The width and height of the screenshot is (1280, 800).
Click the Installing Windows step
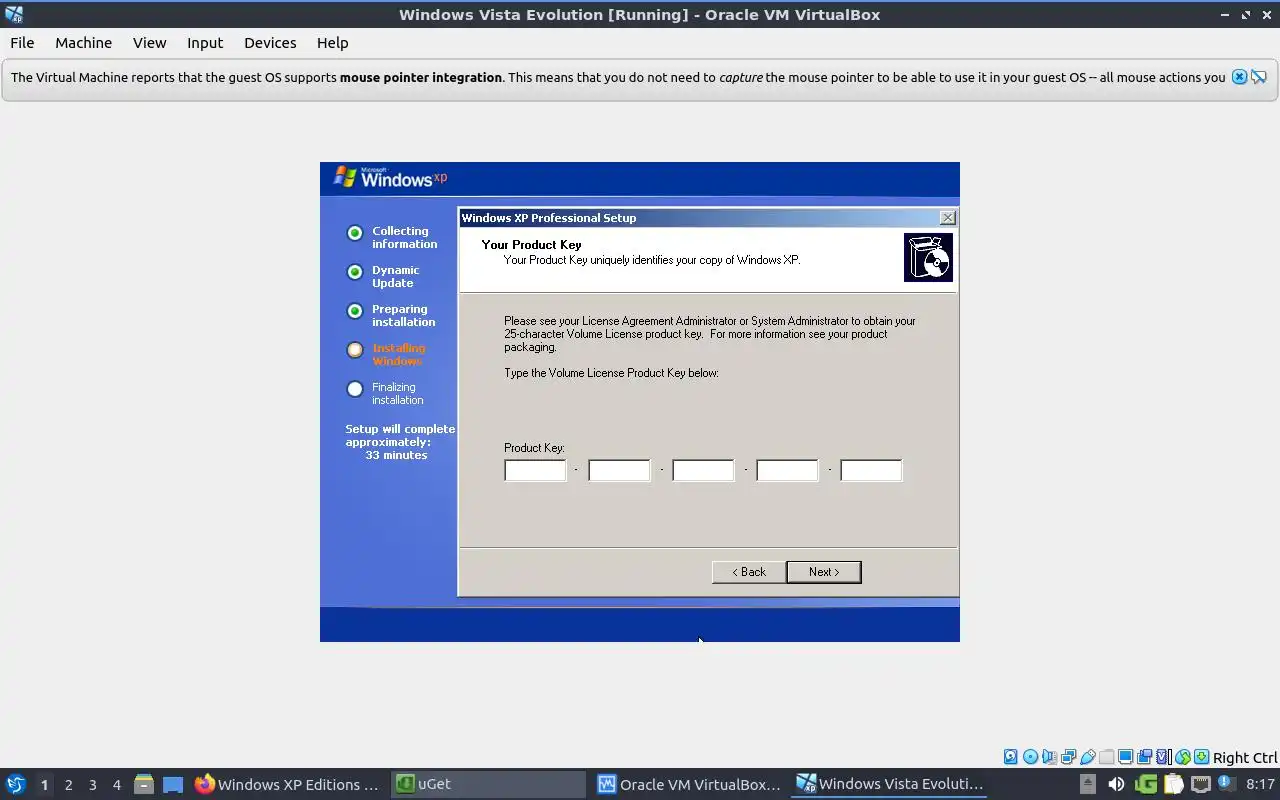pyautogui.click(x=398, y=354)
